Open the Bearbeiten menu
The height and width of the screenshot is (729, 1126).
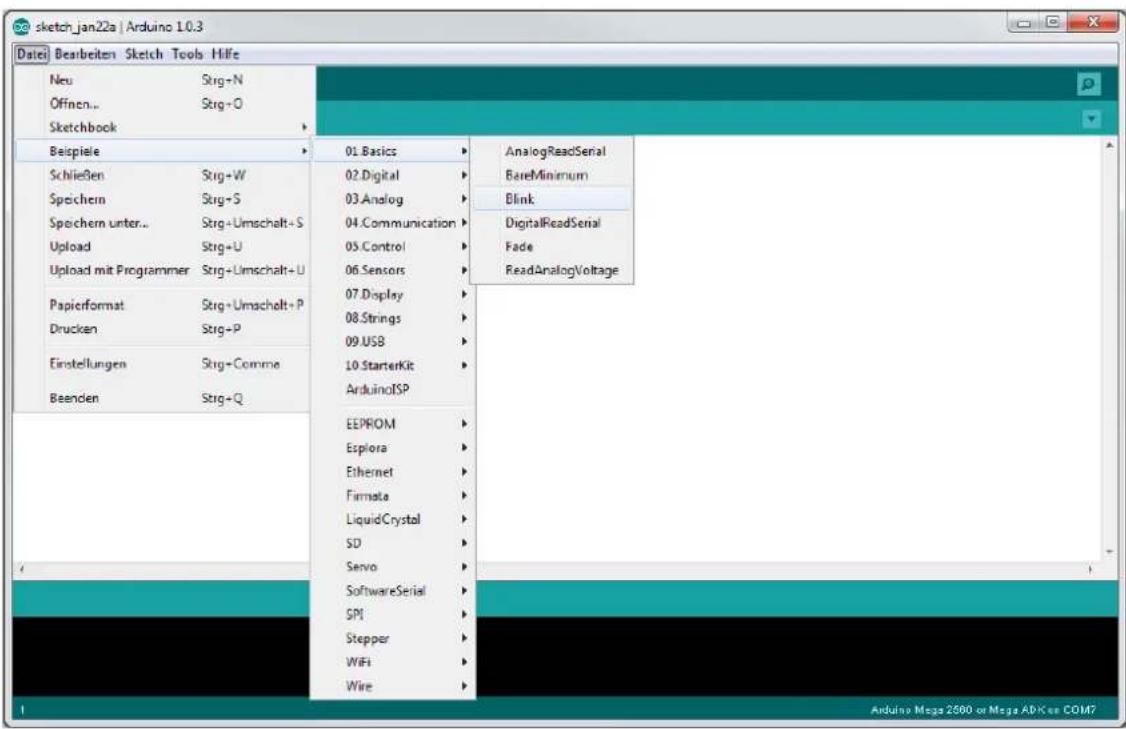coord(85,54)
